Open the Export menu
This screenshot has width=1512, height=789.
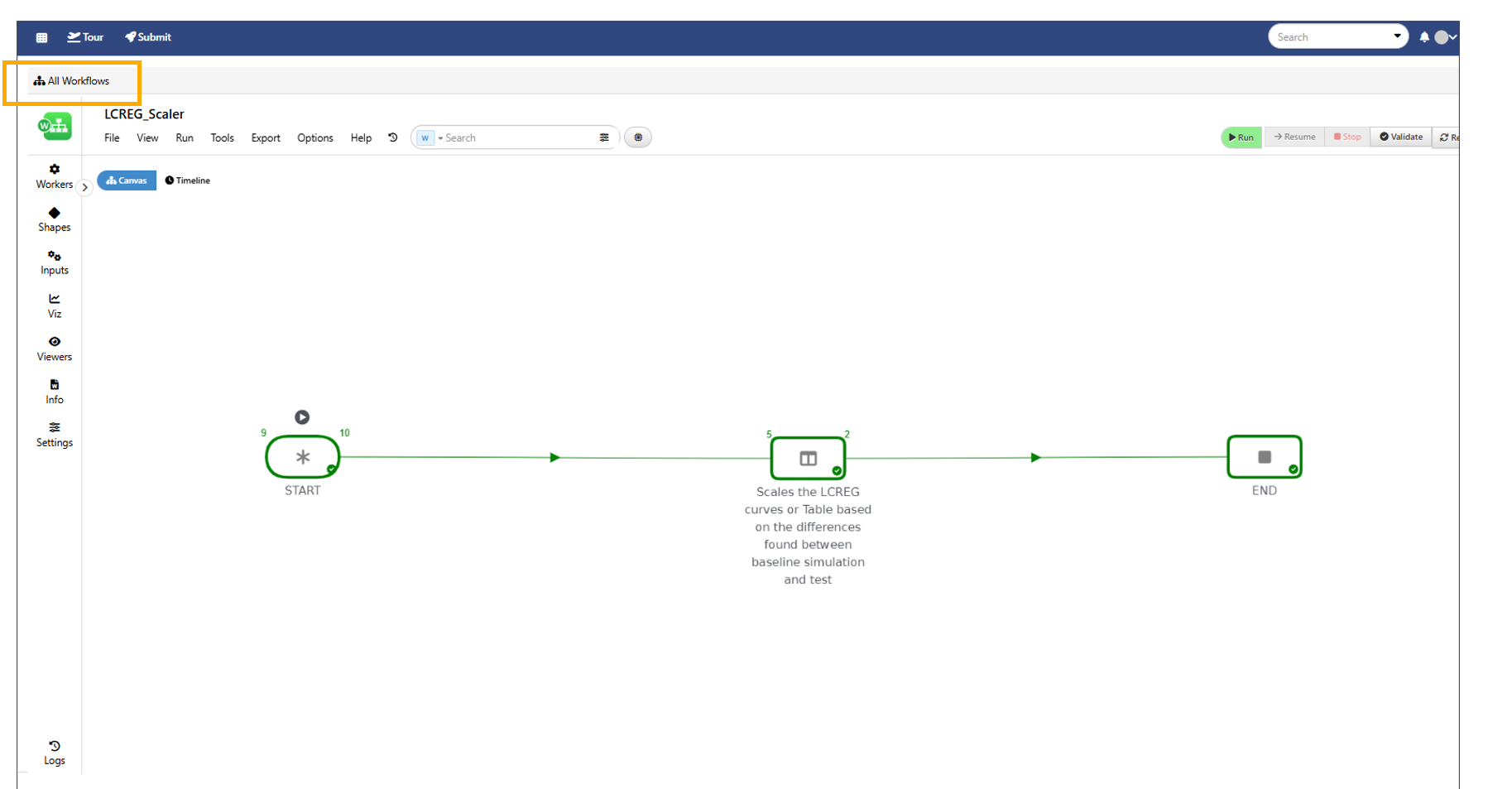[x=266, y=138]
